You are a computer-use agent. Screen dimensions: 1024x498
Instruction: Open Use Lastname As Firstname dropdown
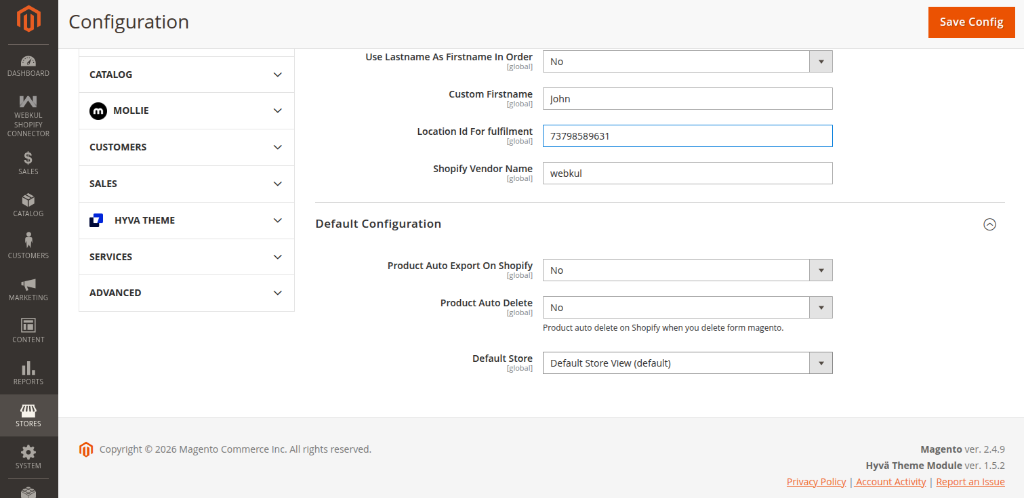click(688, 61)
